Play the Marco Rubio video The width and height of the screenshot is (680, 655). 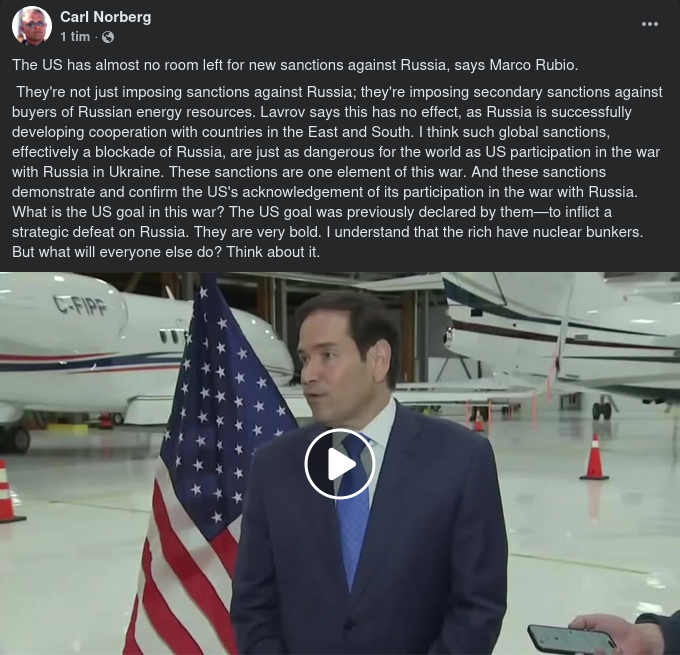(x=340, y=464)
